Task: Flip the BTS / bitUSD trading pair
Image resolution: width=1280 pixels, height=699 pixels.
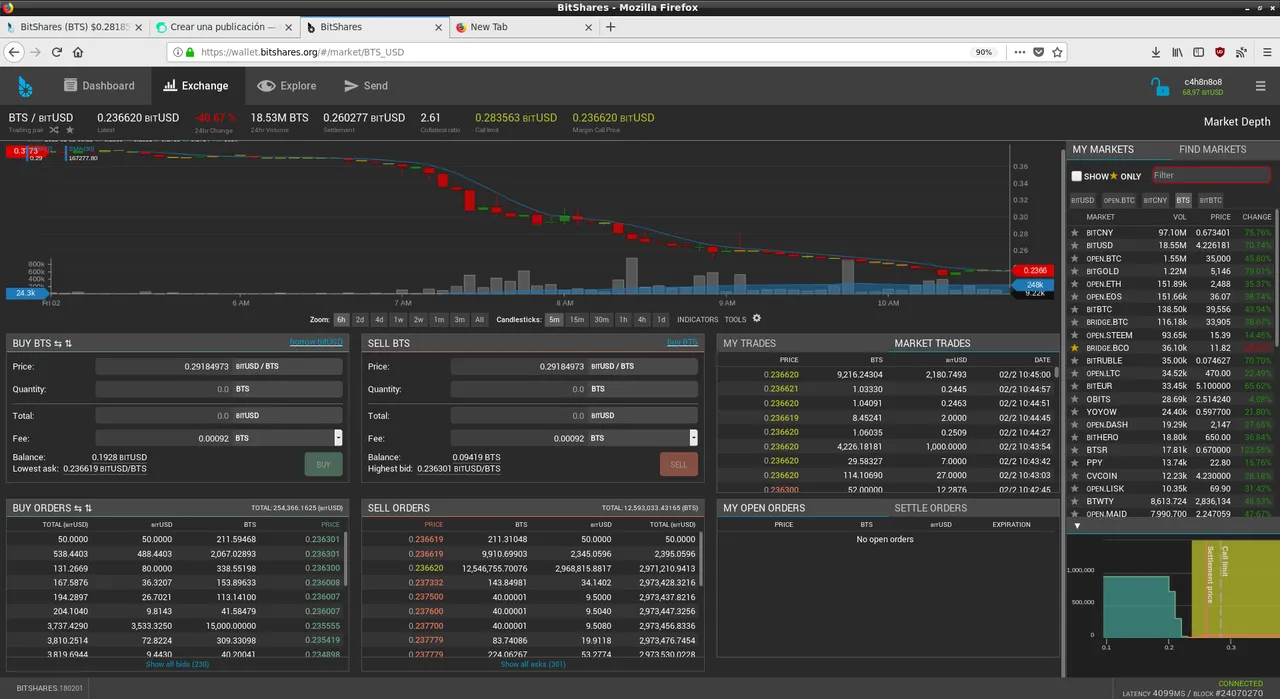Action: 55,130
